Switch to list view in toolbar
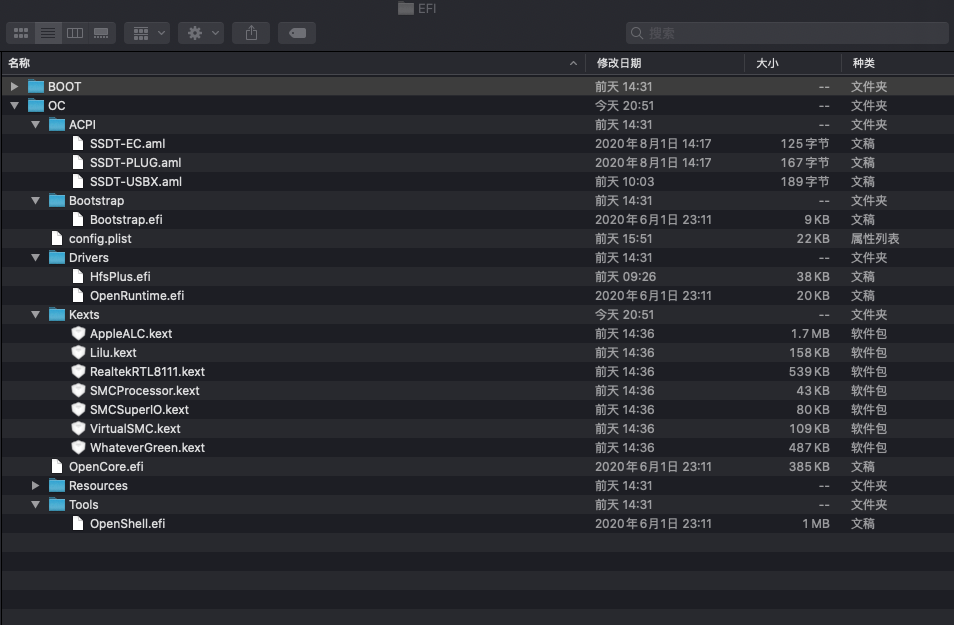This screenshot has height=625, width=954. [x=48, y=33]
